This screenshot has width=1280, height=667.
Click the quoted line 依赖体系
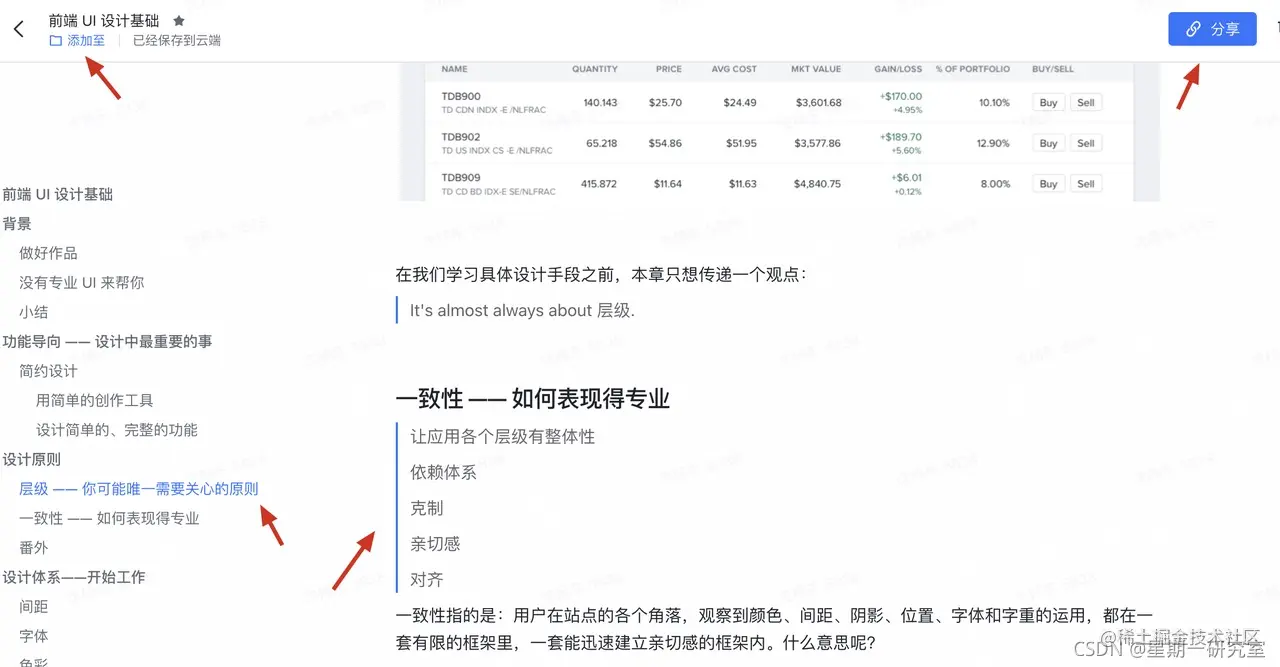pos(443,473)
